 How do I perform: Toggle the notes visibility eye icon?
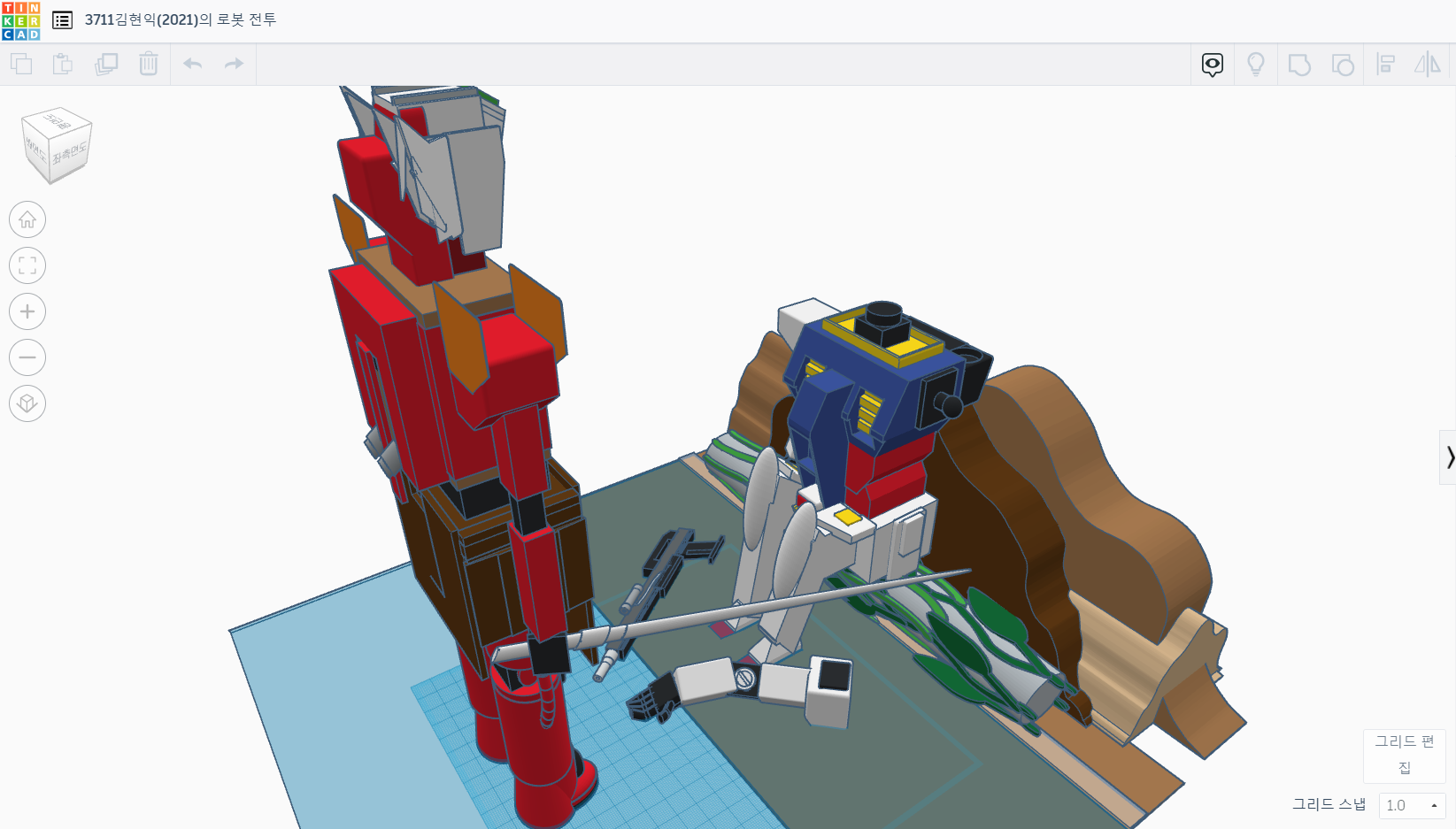tap(1213, 65)
